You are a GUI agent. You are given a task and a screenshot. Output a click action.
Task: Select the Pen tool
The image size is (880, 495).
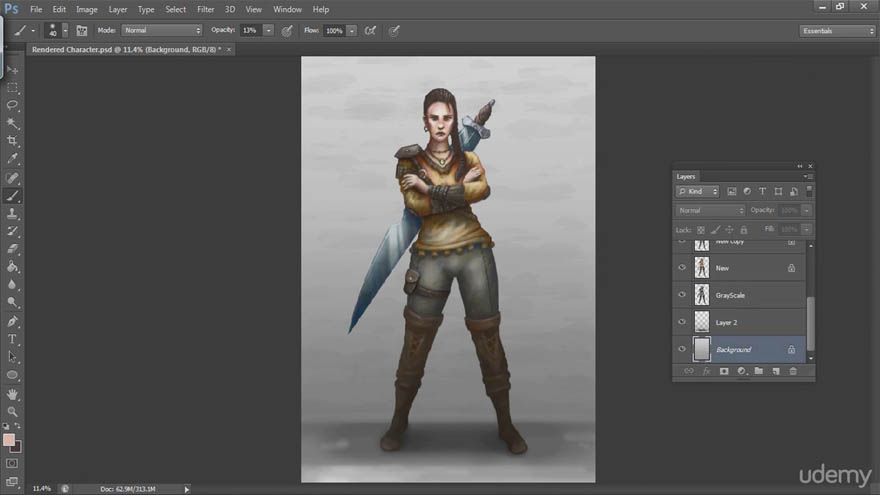click(x=12, y=322)
